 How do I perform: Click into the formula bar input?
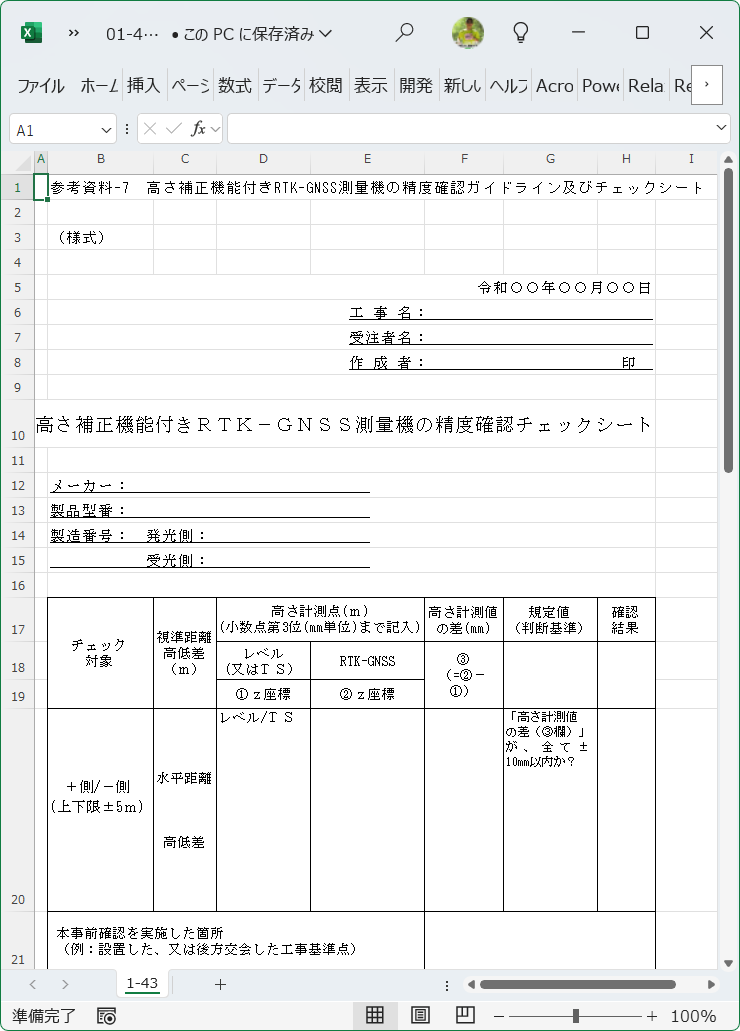pyautogui.click(x=470, y=129)
